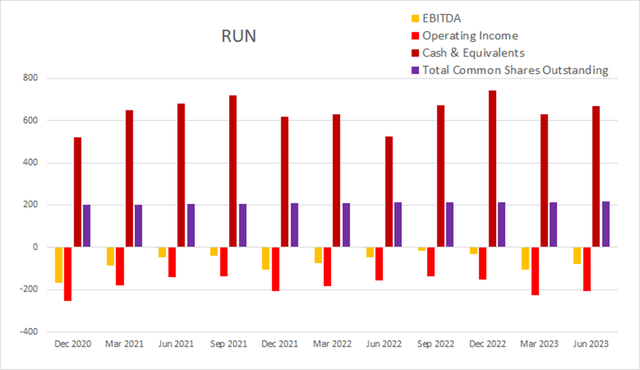Select the Operating Income legend label

pyautogui.click(x=470, y=36)
